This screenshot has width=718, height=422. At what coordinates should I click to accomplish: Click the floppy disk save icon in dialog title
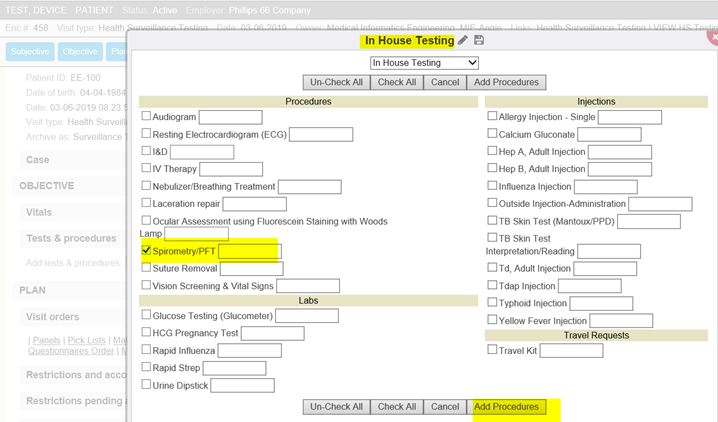coord(479,41)
